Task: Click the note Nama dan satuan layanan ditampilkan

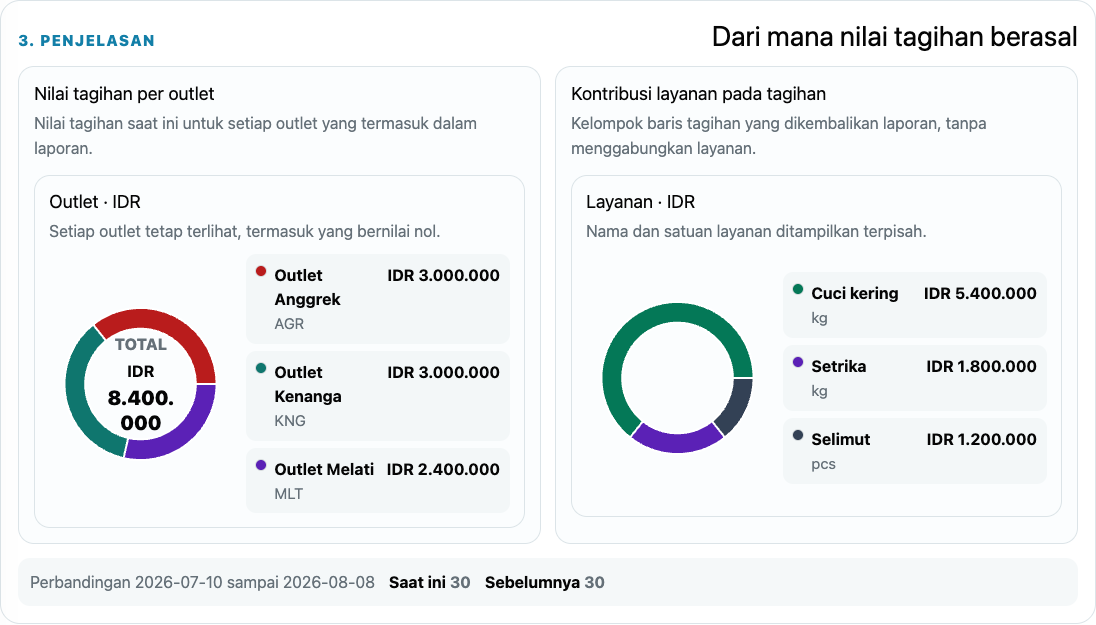Action: coord(756,231)
